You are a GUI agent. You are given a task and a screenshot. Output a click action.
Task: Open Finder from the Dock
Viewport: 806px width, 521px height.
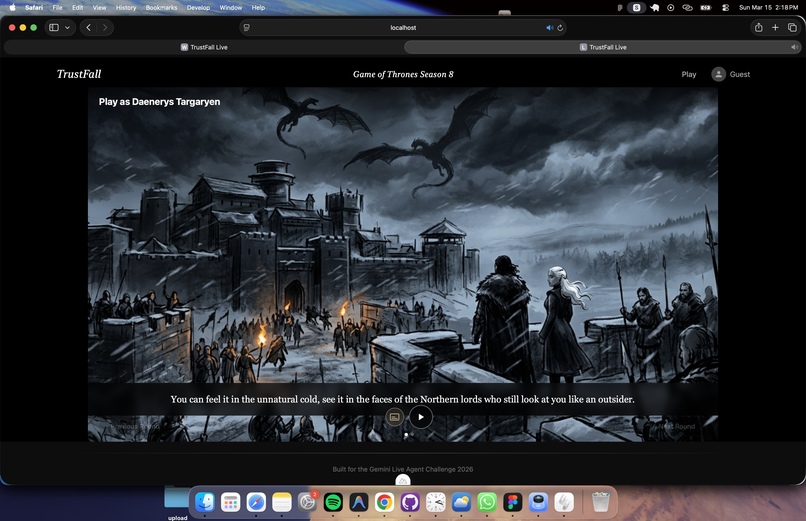click(205, 502)
